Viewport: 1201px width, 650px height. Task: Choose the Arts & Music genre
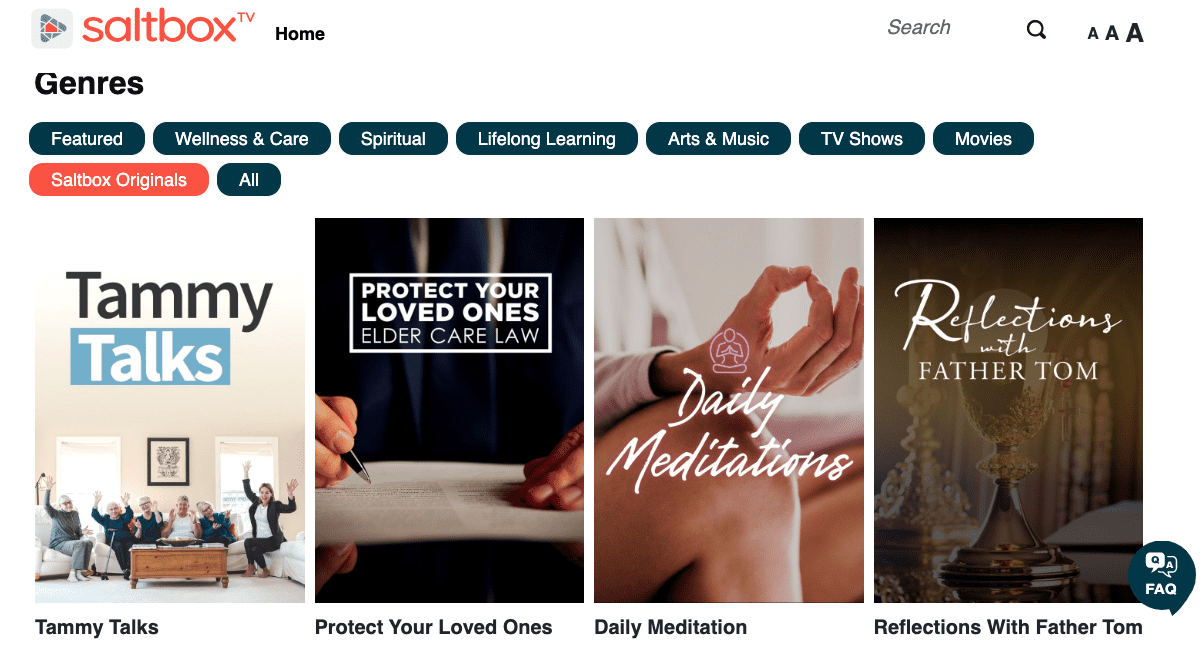[718, 139]
